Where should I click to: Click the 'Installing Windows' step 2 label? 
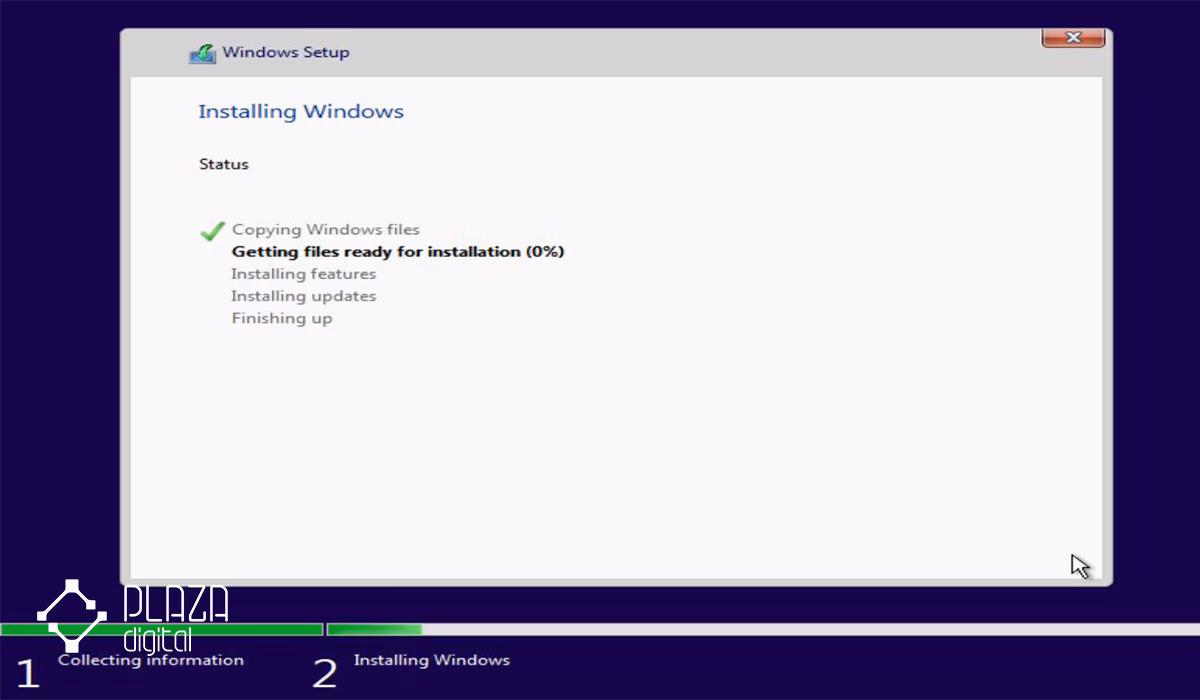pyautogui.click(x=432, y=660)
